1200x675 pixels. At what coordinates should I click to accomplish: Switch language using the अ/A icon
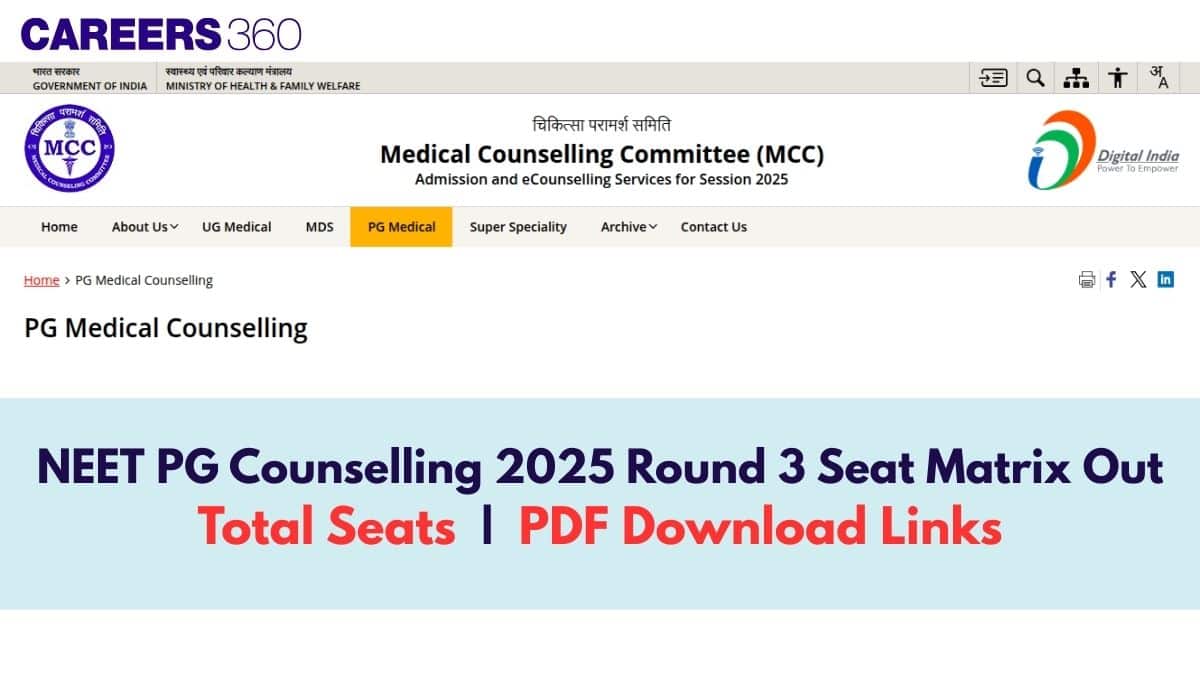tap(1159, 78)
